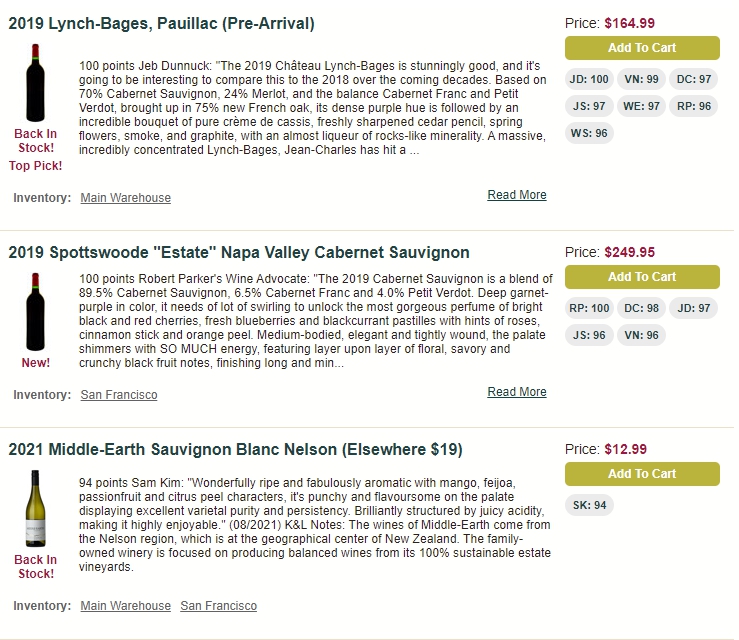
Task: Add the Middle-Earth Sauvignon Blanc to cart
Action: coord(642,474)
